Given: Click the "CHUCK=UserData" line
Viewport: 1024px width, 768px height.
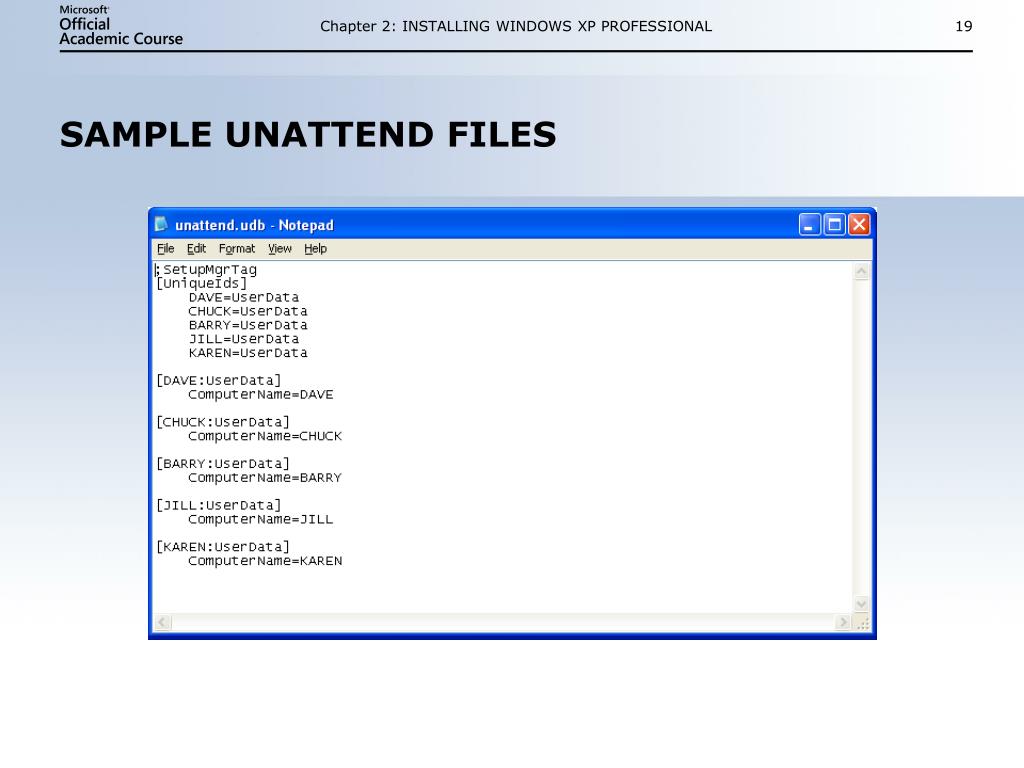Looking at the screenshot, I should point(248,312).
